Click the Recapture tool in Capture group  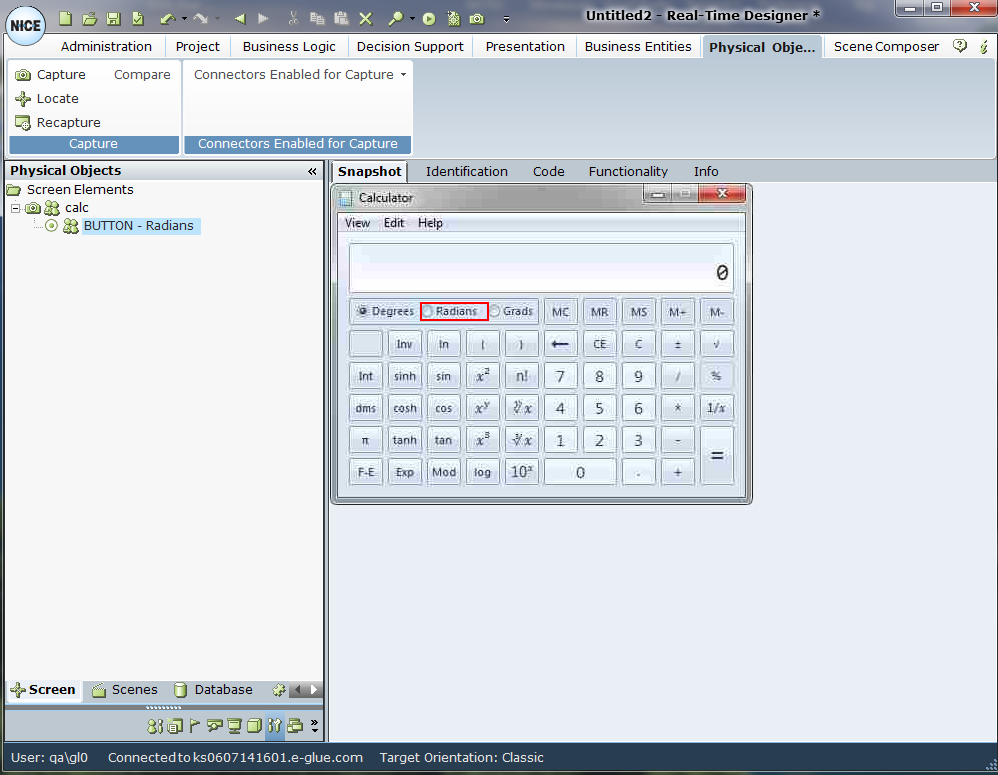(58, 122)
